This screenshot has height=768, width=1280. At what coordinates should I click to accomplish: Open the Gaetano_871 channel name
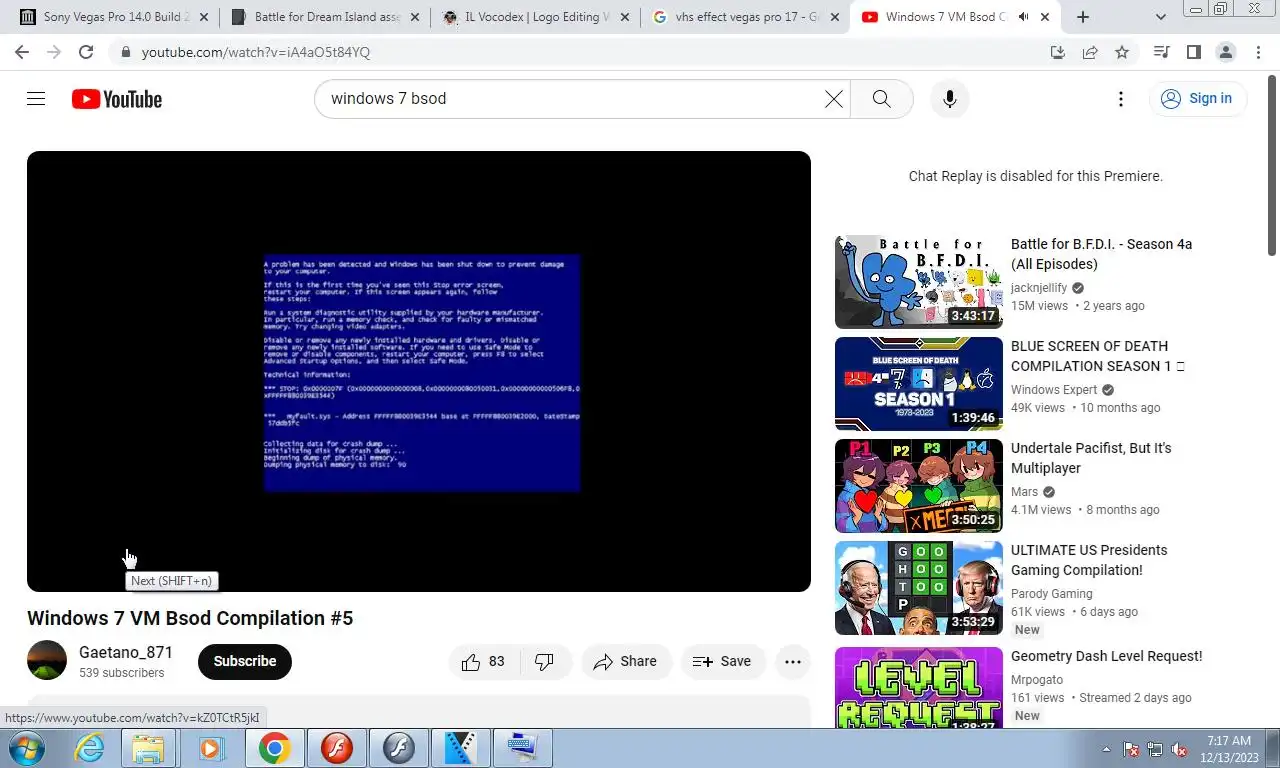pos(126,652)
